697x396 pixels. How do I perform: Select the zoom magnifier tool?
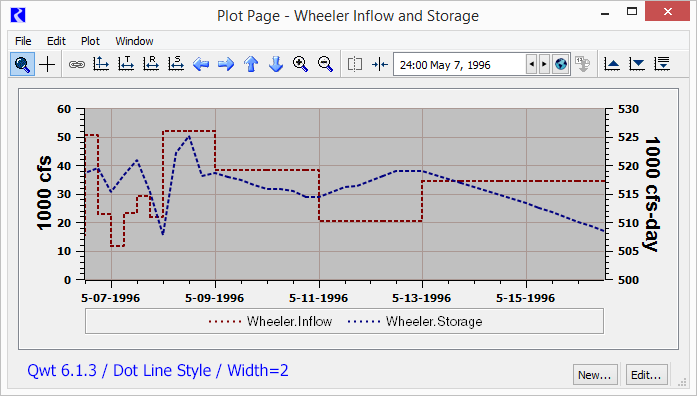coord(22,64)
